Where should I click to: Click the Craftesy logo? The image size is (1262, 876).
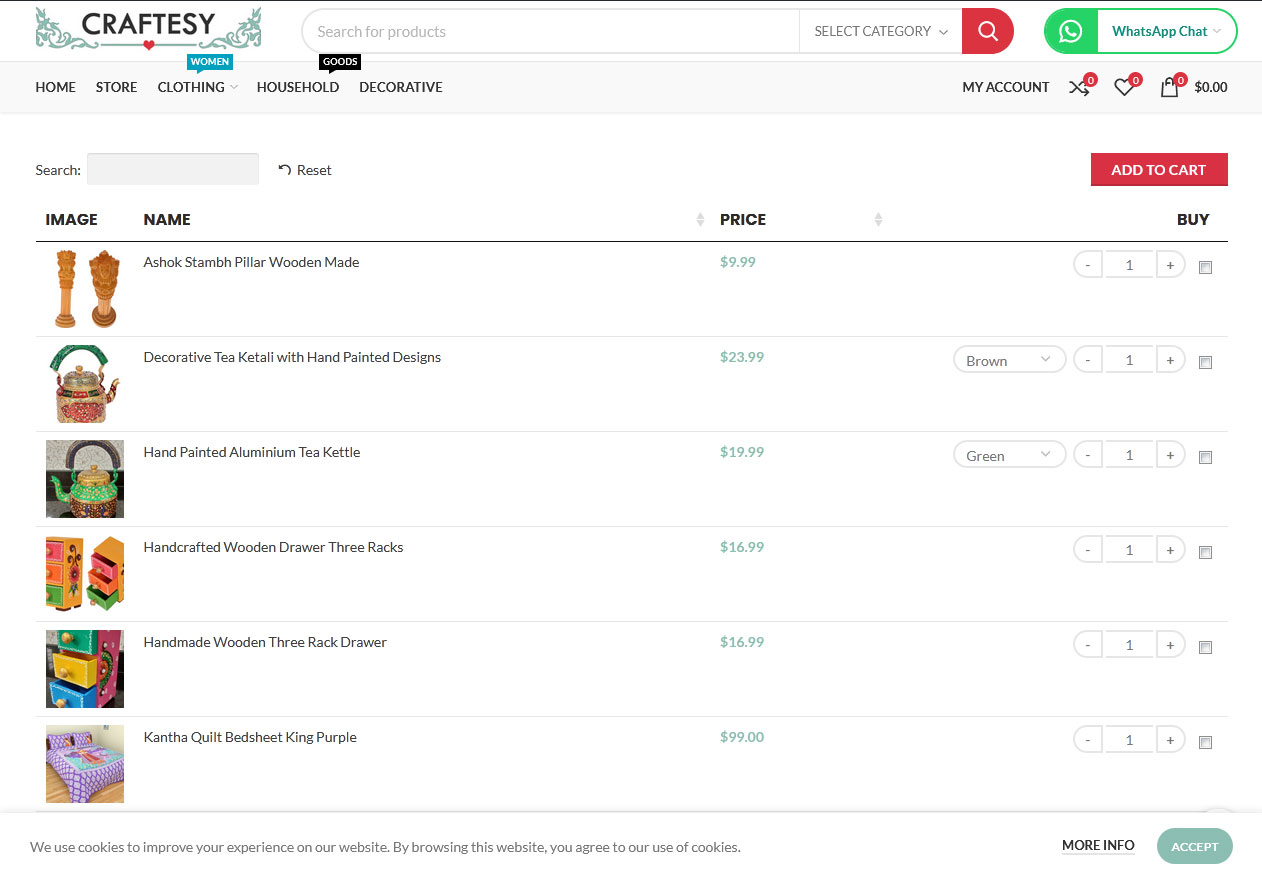pyautogui.click(x=148, y=30)
